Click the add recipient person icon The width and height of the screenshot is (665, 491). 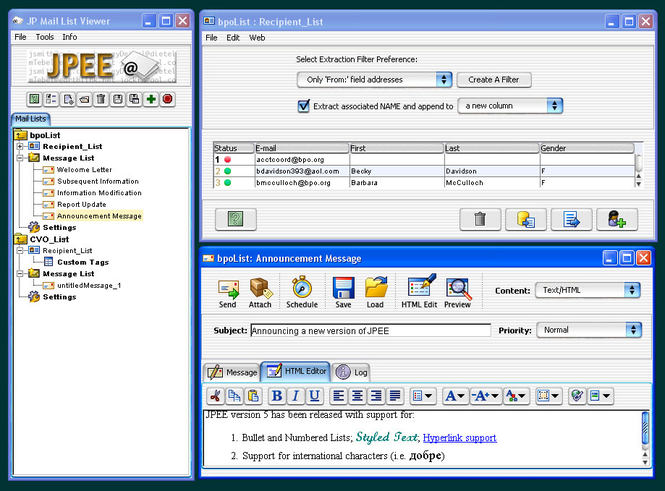617,220
